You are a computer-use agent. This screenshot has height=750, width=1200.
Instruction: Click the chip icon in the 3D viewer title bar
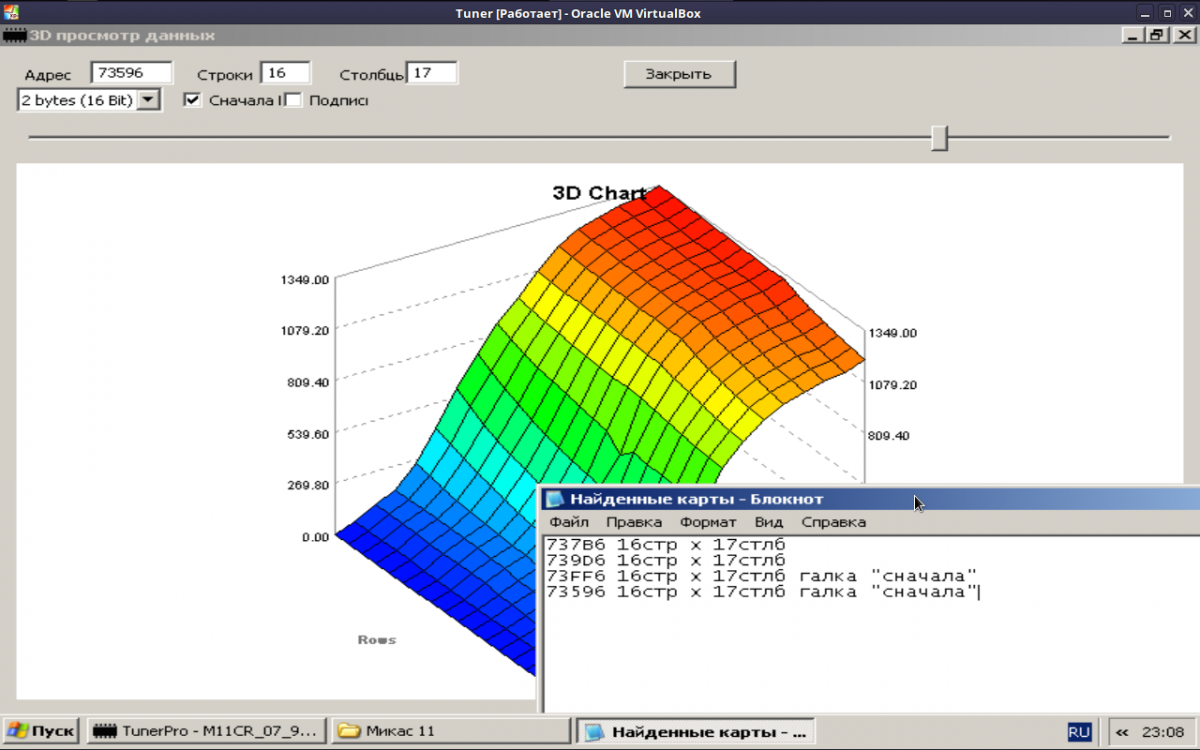click(x=14, y=35)
